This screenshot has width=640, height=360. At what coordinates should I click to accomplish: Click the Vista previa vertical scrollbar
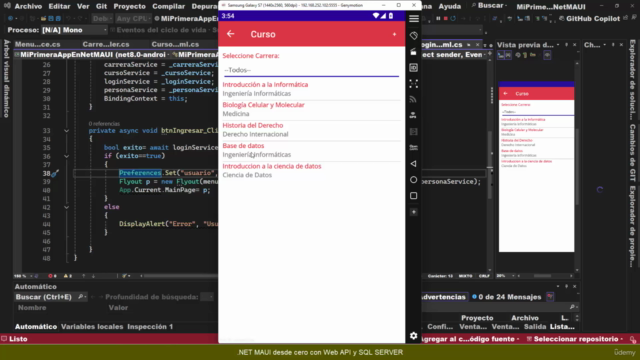coord(577,167)
